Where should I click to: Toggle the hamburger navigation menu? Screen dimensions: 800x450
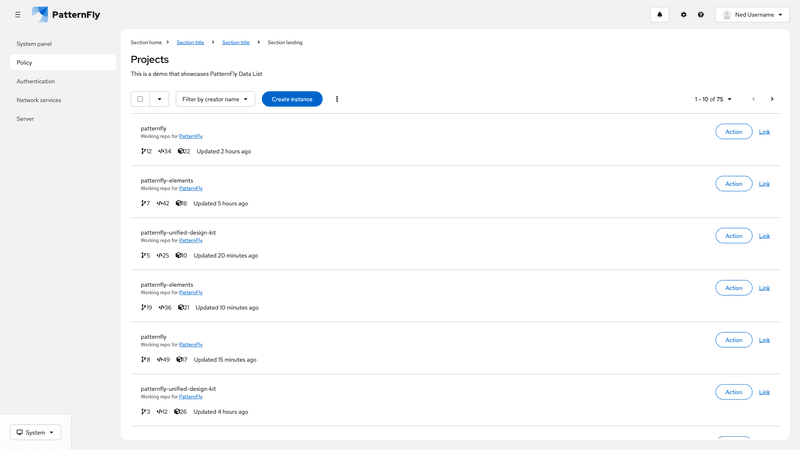tap(17, 15)
